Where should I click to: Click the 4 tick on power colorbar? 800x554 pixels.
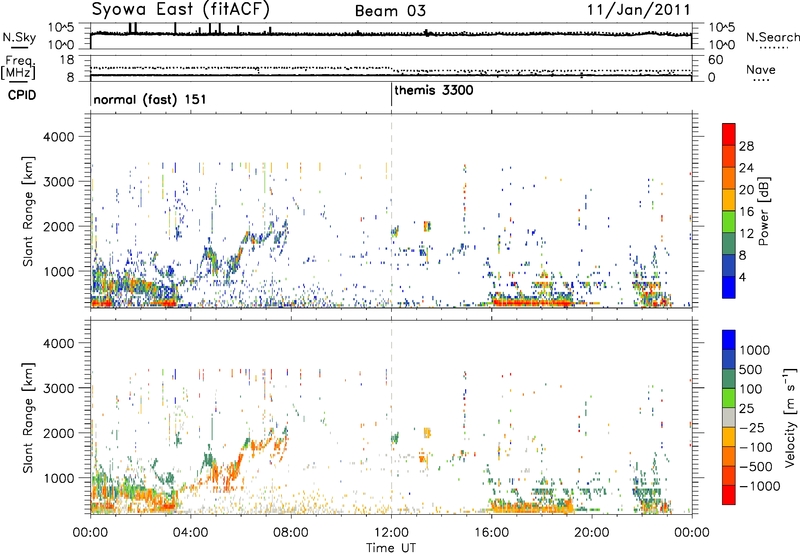pos(742,277)
